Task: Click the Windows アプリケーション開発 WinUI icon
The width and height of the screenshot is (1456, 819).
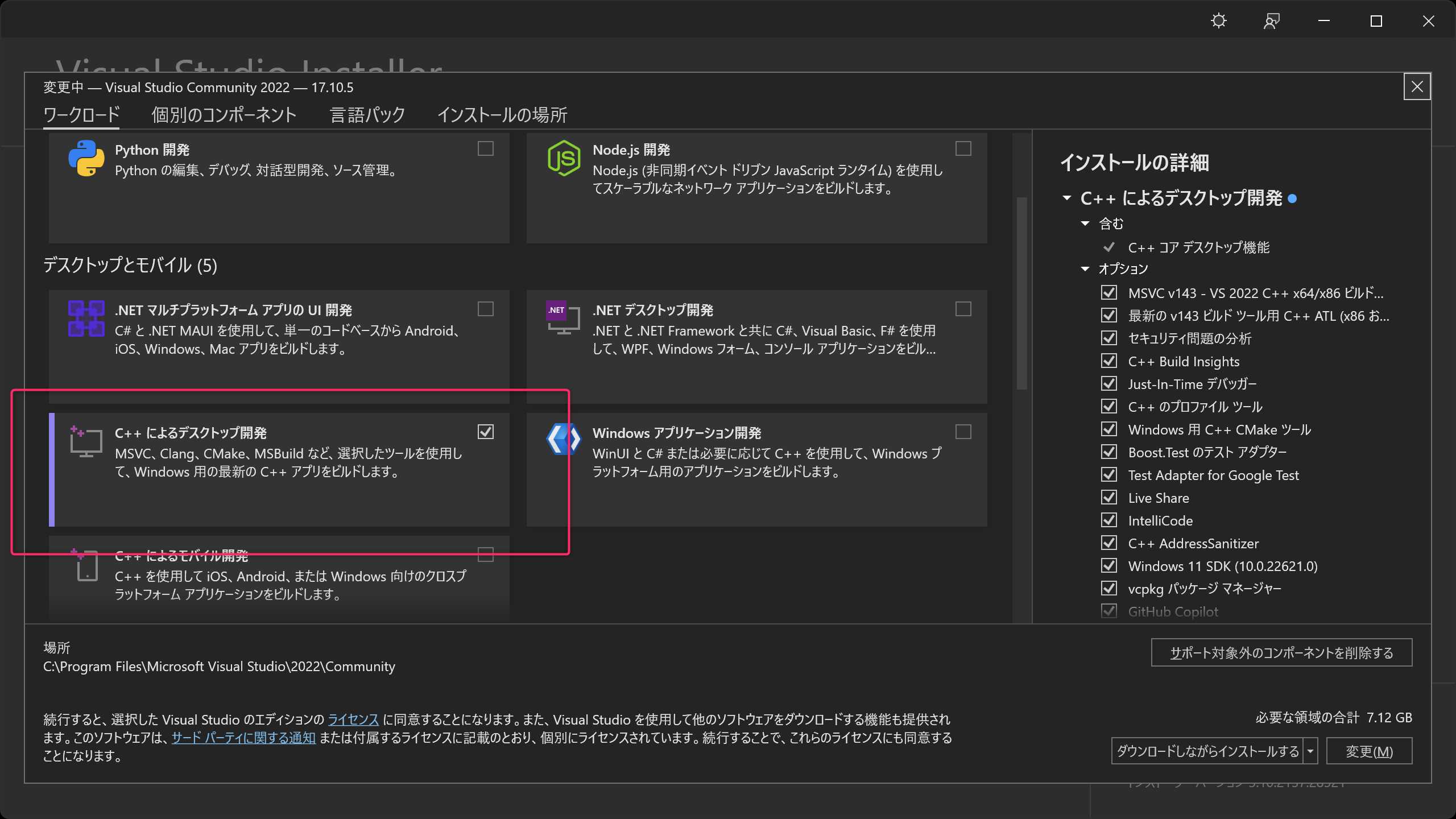Action: click(564, 439)
